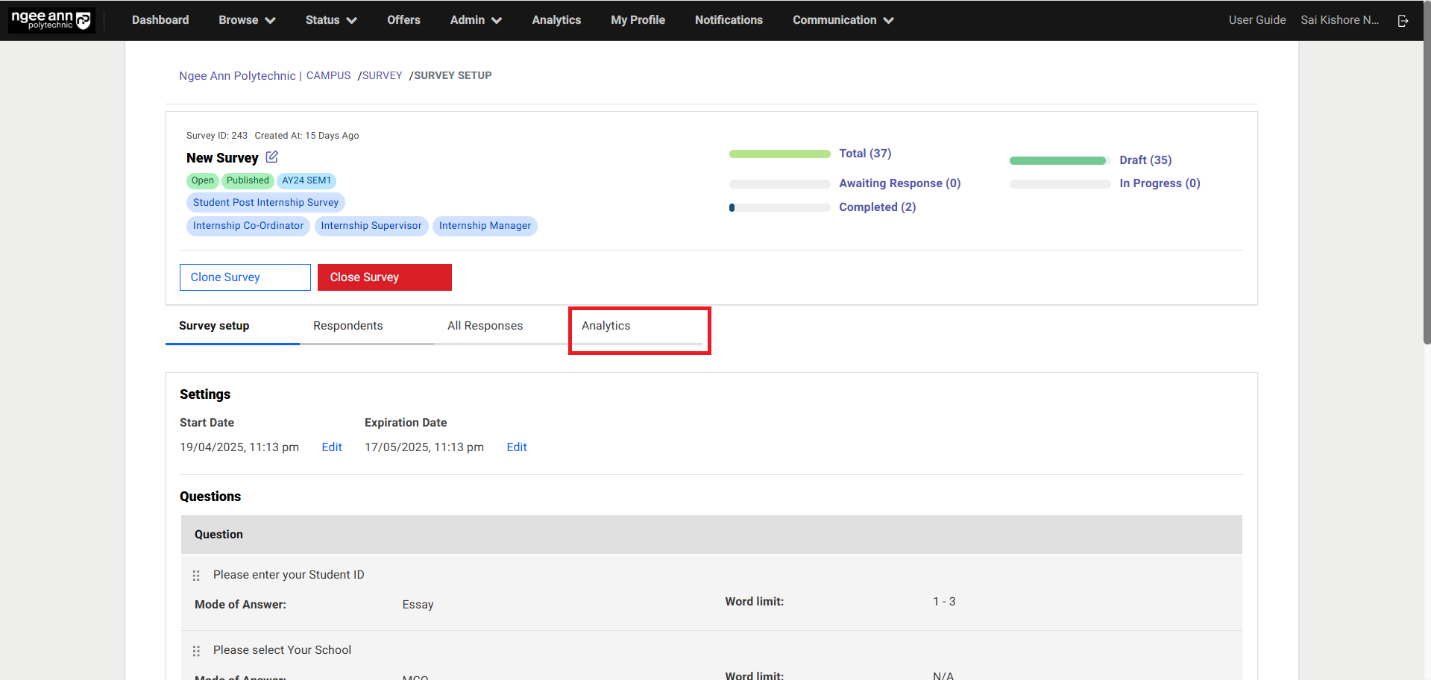The image size is (1431, 680).
Task: Open the Communication dropdown menu
Action: click(843, 20)
